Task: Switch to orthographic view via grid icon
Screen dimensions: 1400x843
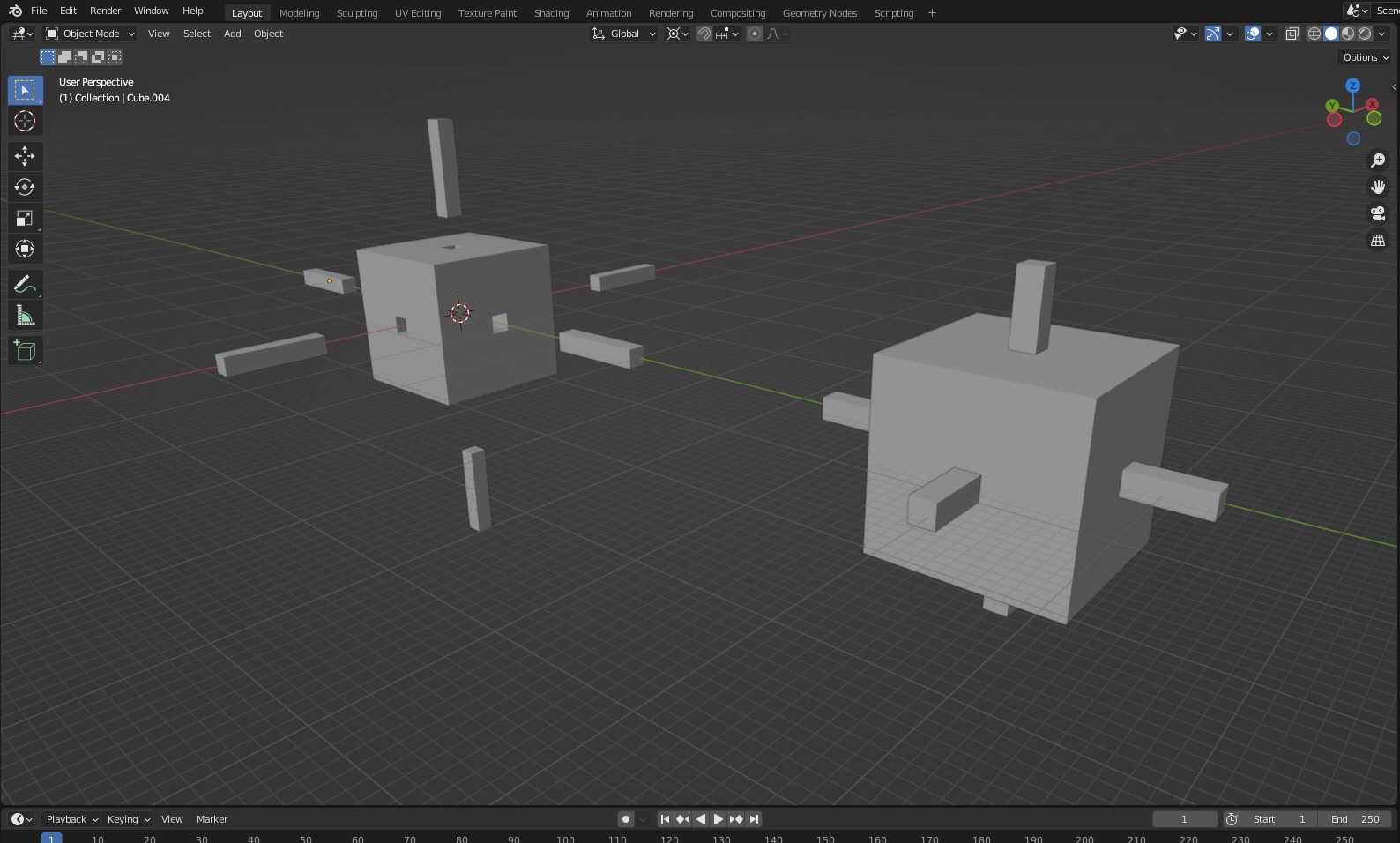Action: pos(1377,240)
